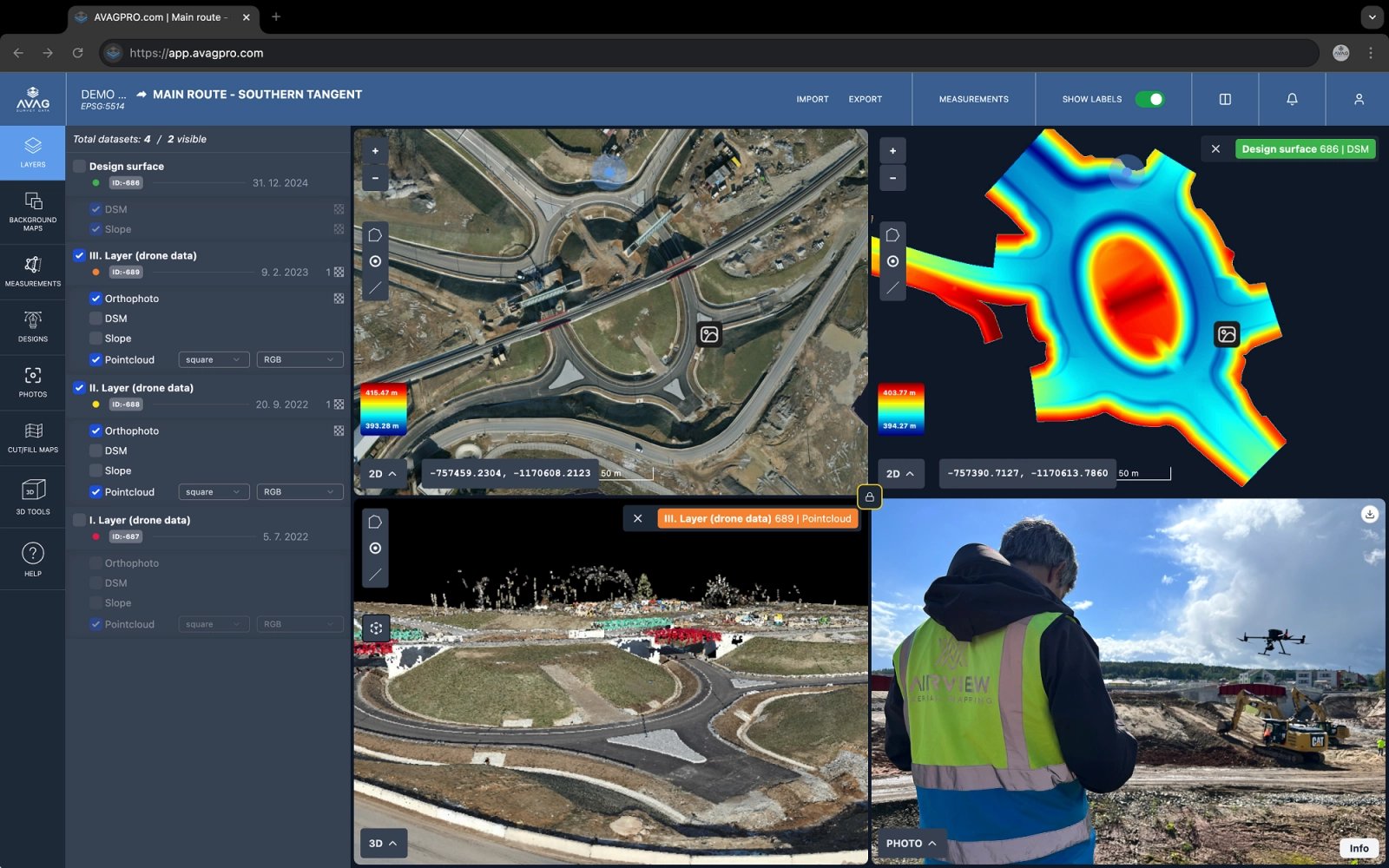Open a new browser tab
The height and width of the screenshot is (868, 1389).
276,16
